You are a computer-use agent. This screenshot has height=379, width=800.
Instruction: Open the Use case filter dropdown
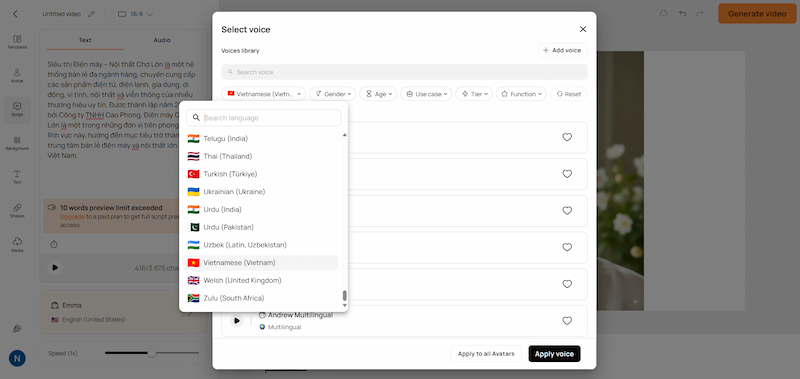pos(426,94)
